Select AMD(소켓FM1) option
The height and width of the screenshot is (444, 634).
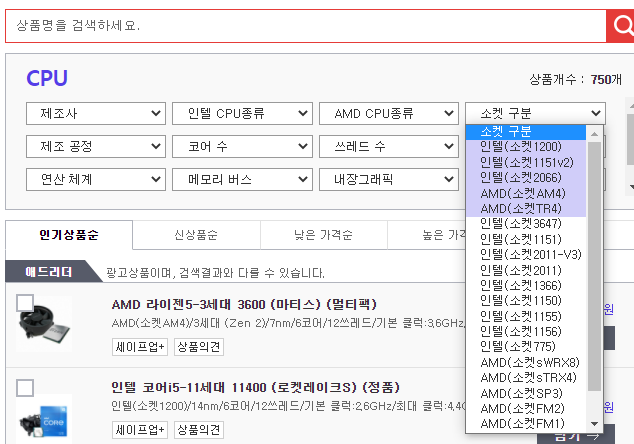click(526, 424)
